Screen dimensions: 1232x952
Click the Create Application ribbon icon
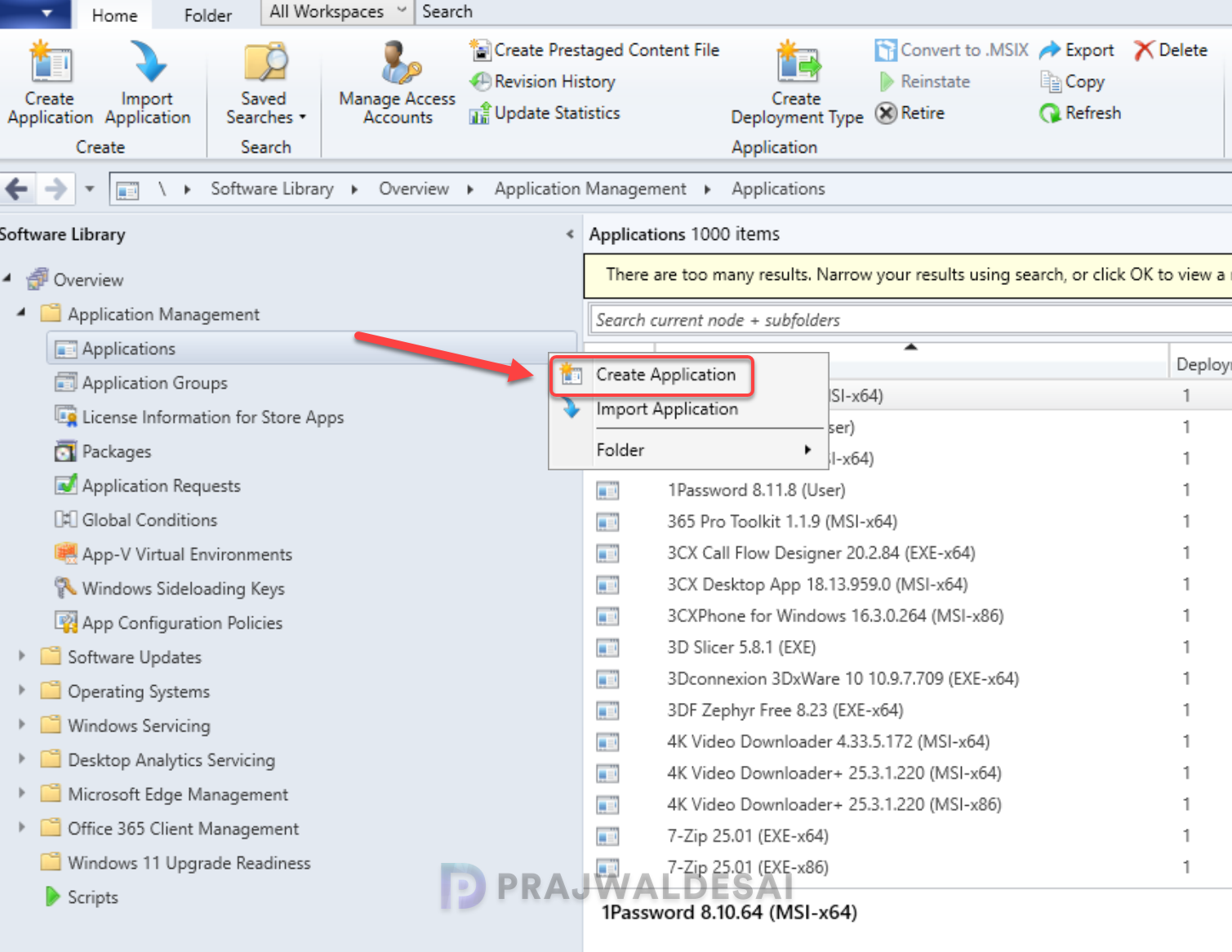point(51,62)
